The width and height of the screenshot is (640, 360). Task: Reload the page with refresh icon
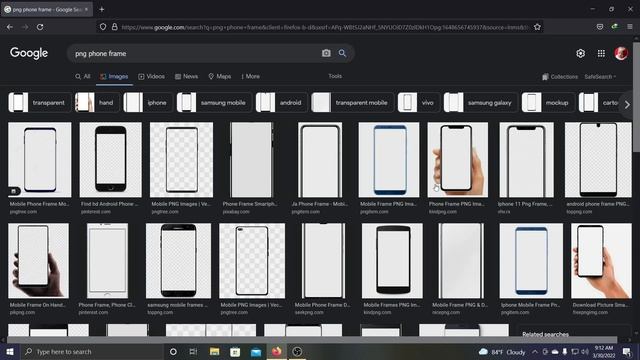(x=40, y=27)
